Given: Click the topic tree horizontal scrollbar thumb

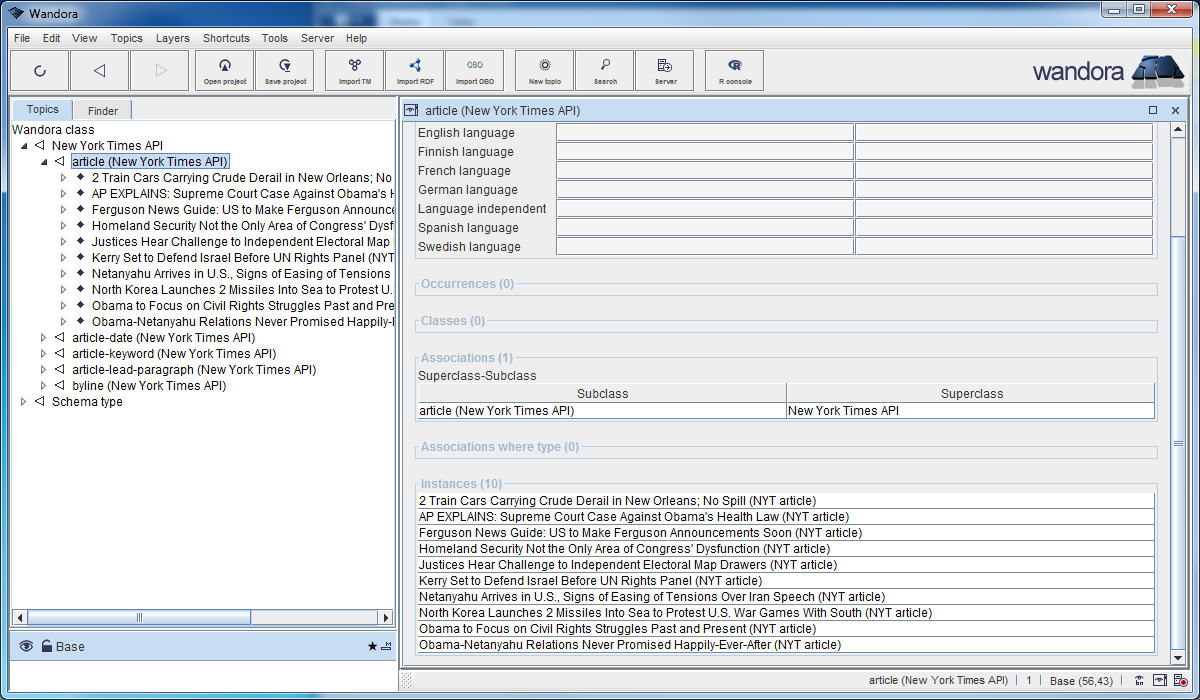Looking at the screenshot, I should pyautogui.click(x=140, y=618).
